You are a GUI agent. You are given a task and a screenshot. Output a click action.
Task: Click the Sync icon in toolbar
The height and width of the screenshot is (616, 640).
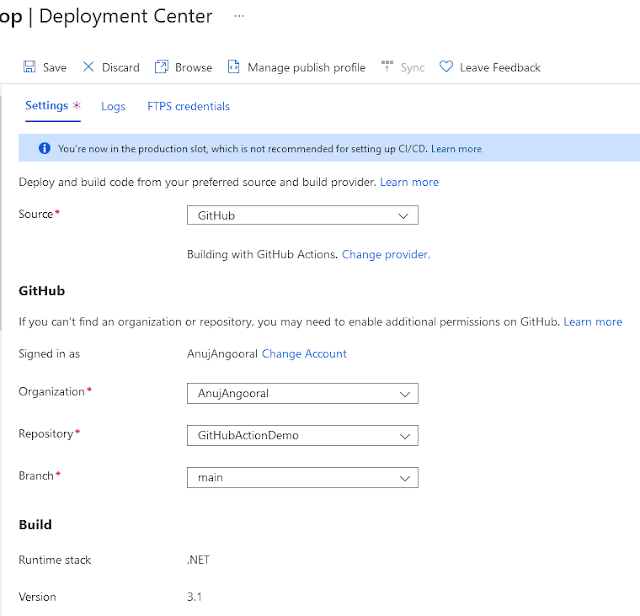tap(387, 66)
